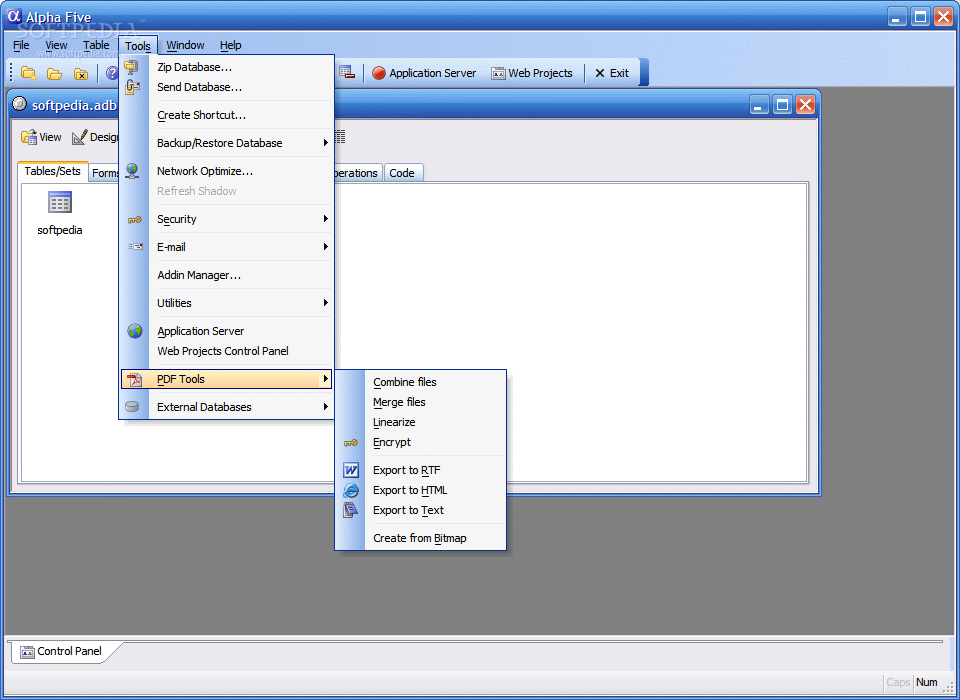960x700 pixels.
Task: Choose Export to RTF
Action: [421, 470]
